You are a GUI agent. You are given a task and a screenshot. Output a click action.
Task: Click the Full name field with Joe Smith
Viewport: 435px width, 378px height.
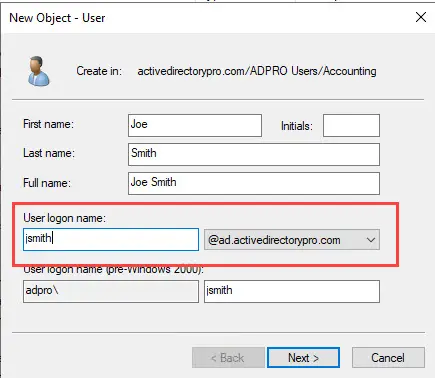click(x=254, y=183)
